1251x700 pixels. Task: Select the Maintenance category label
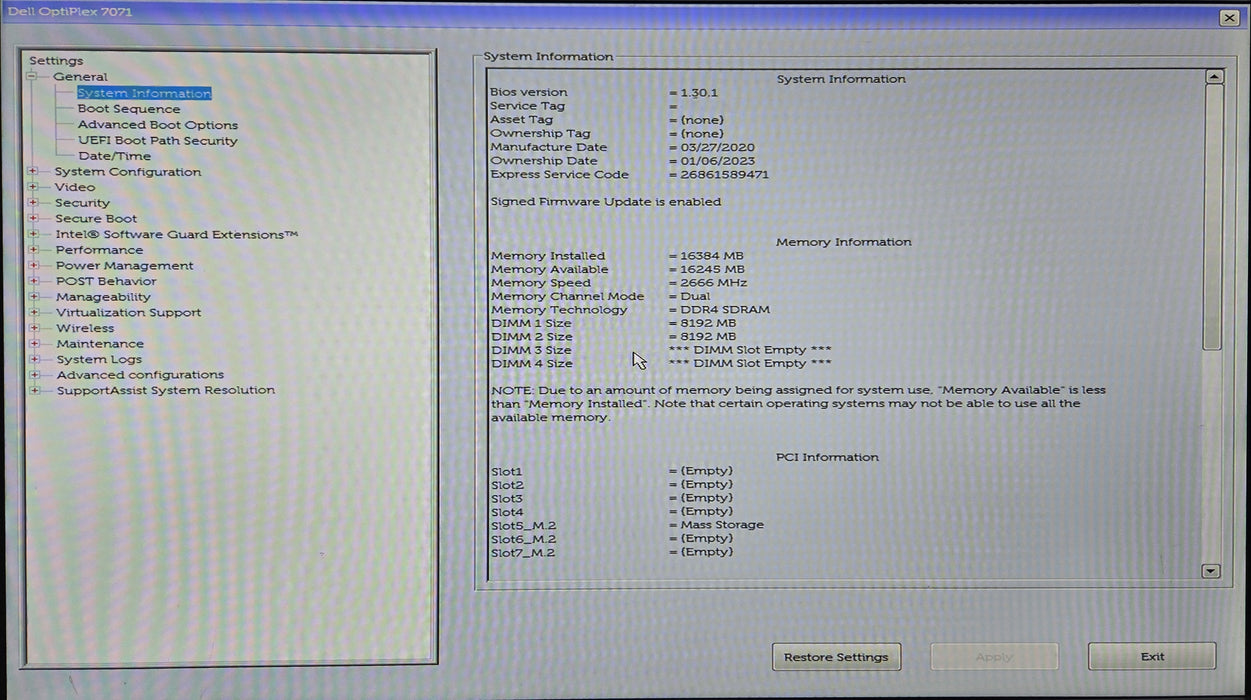coord(100,344)
